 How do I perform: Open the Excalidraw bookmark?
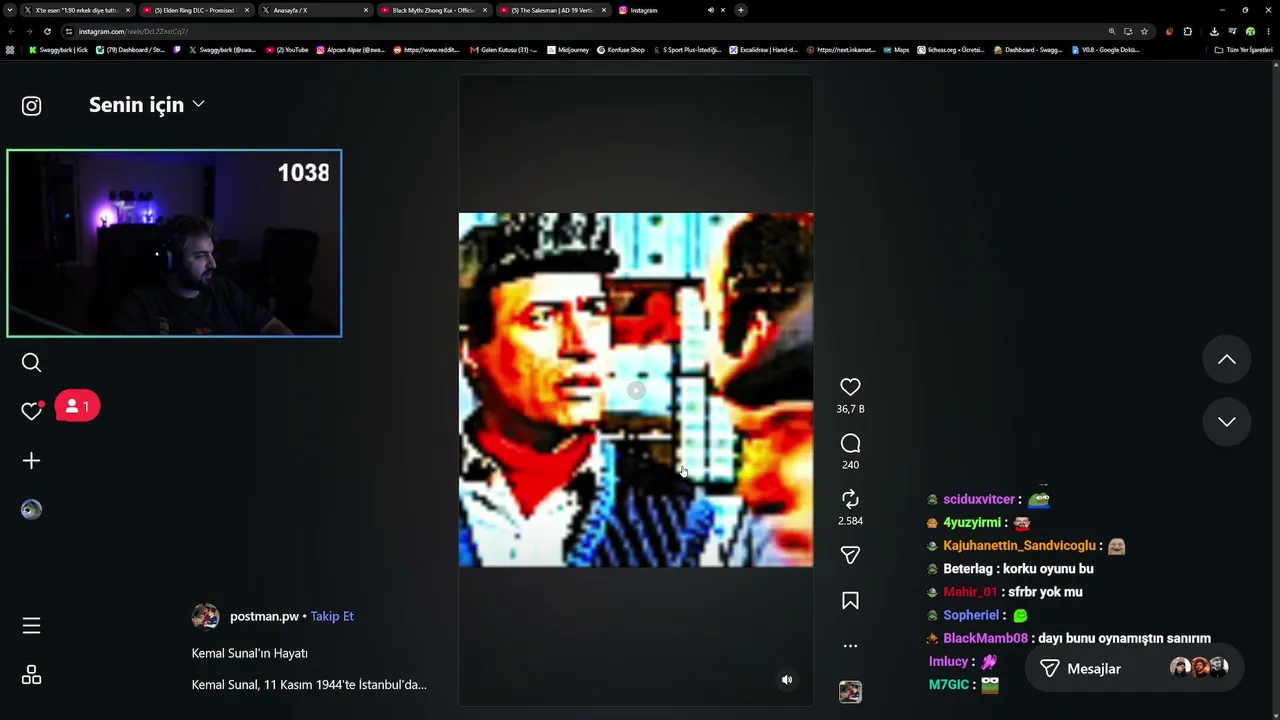(764, 50)
